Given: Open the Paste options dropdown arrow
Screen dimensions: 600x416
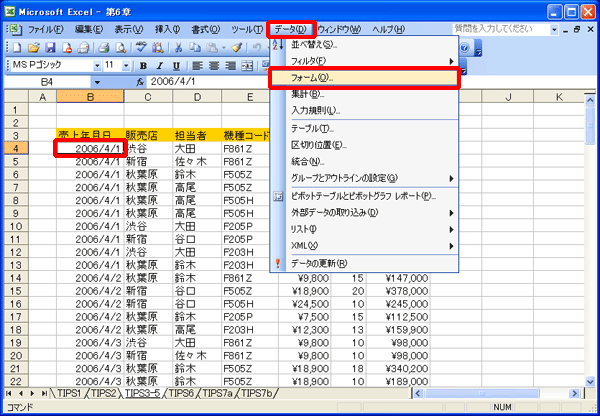Looking at the screenshot, I should coord(223,48).
